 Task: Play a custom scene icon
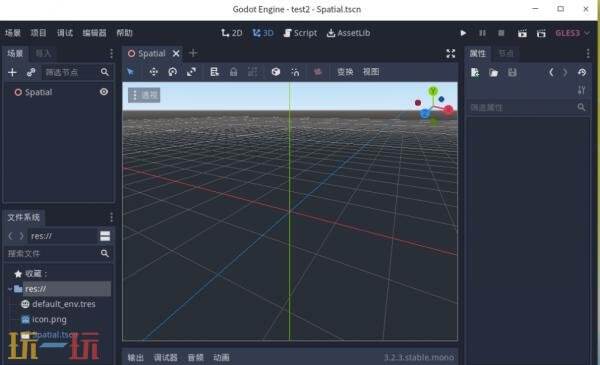pos(541,33)
